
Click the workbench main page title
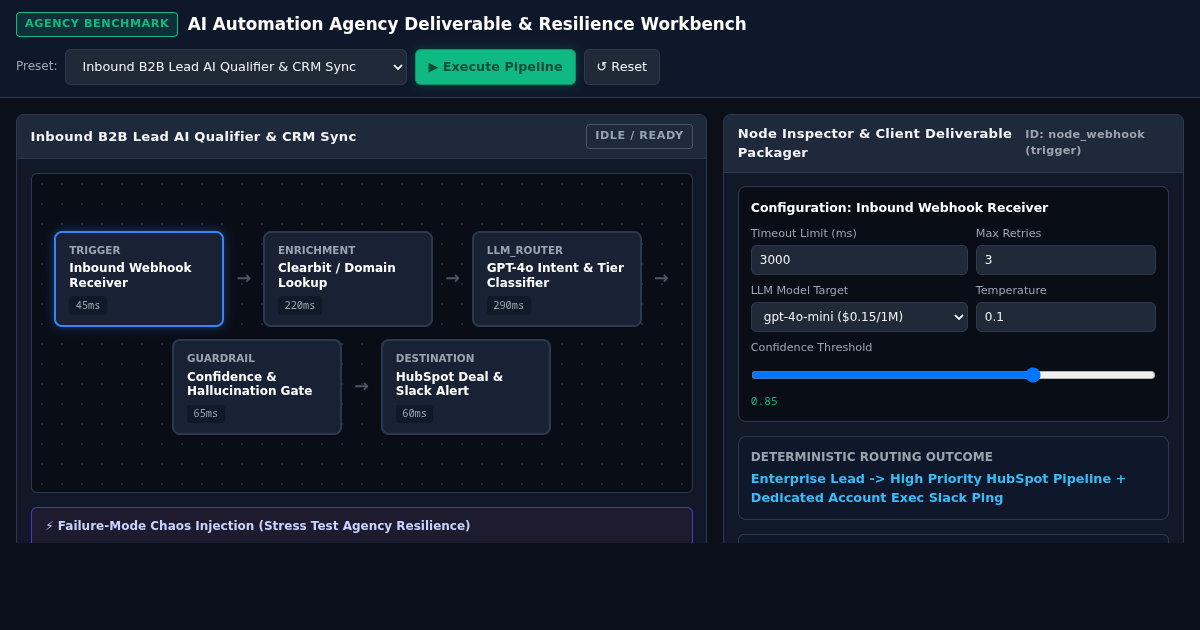click(x=467, y=24)
